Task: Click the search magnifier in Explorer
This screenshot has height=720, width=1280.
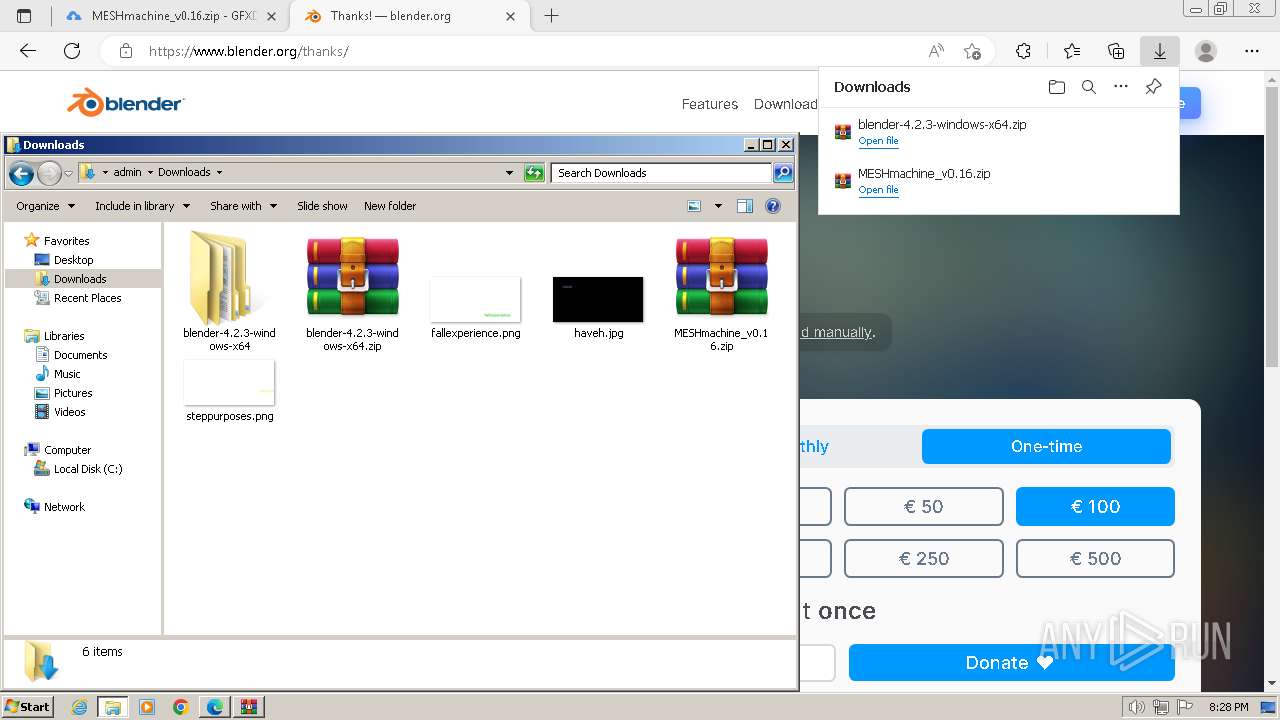Action: [783, 173]
